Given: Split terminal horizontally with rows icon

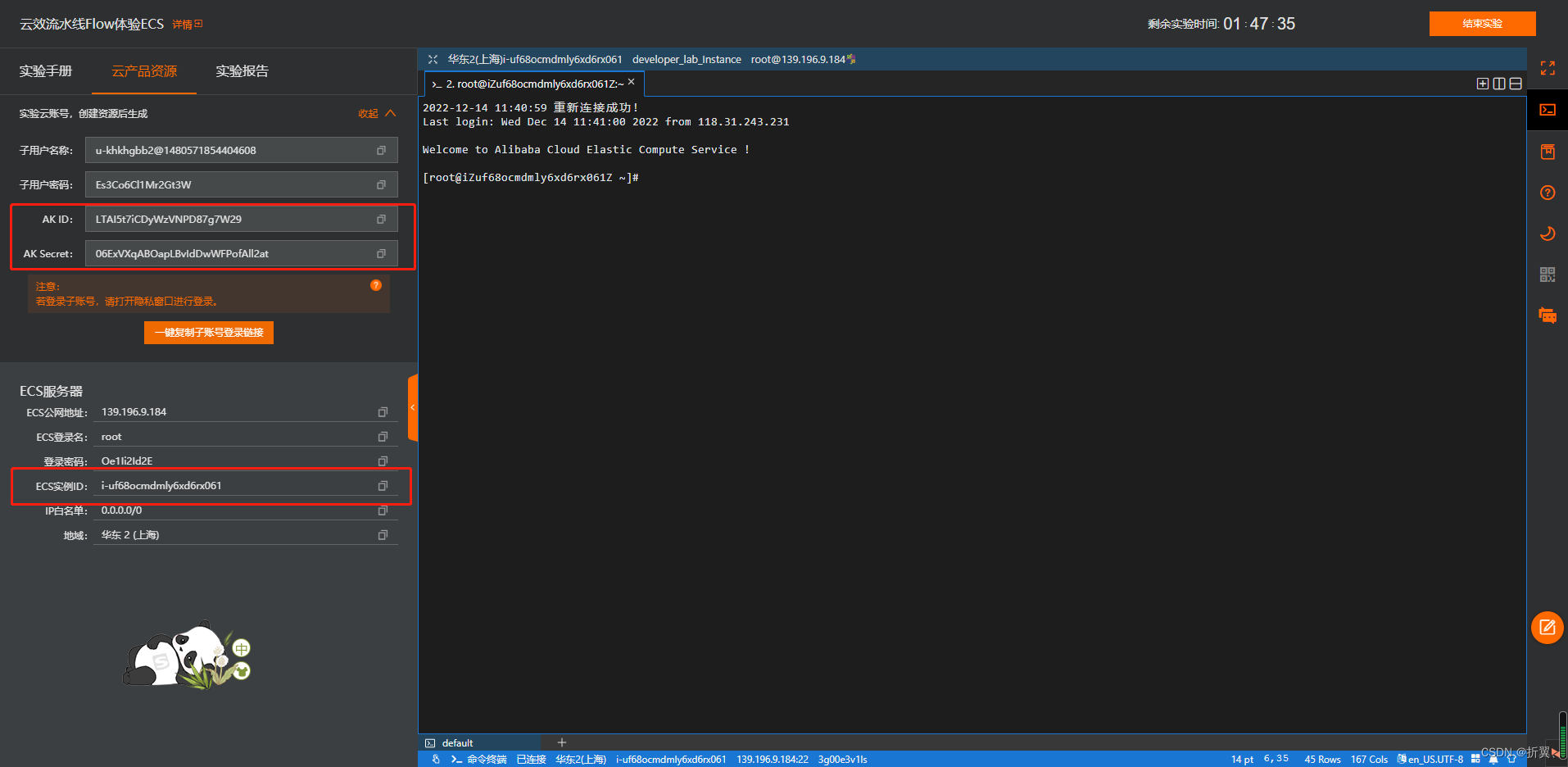Looking at the screenshot, I should point(1516,84).
